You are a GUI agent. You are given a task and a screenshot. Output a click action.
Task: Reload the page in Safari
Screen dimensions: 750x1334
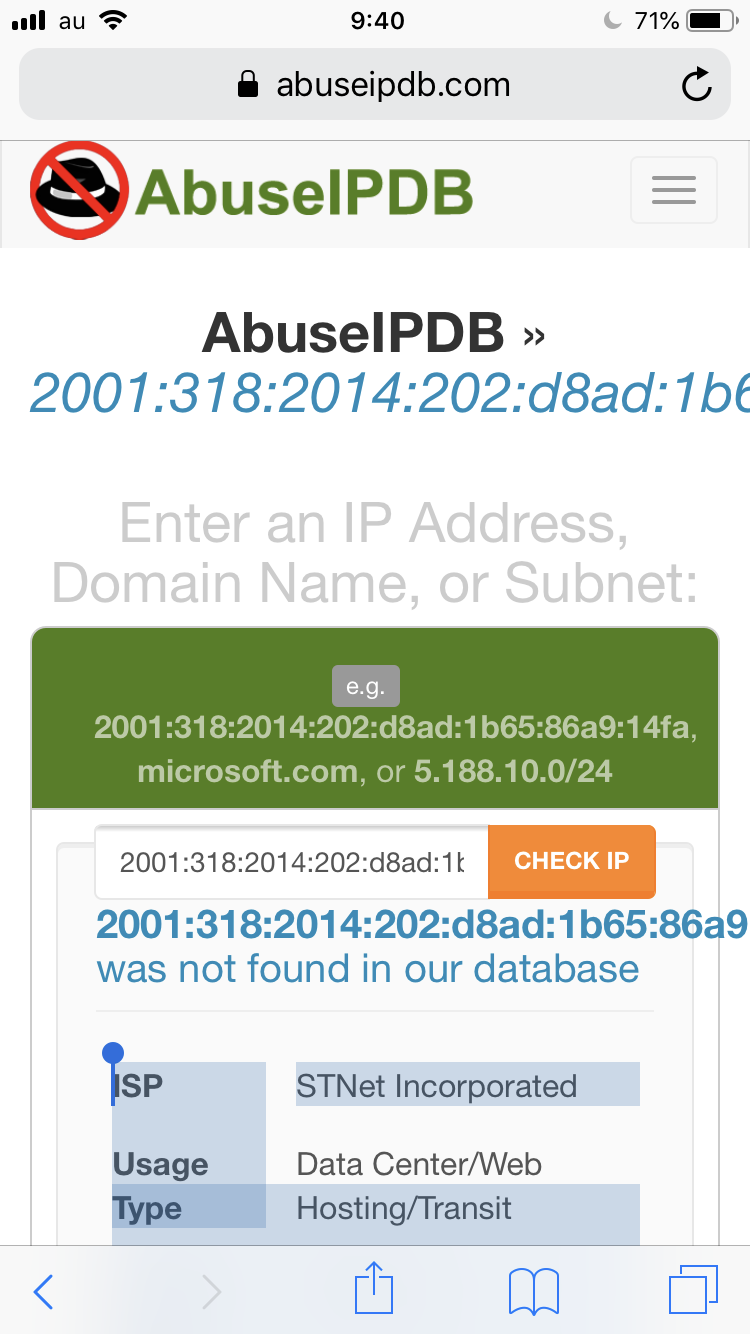[696, 85]
